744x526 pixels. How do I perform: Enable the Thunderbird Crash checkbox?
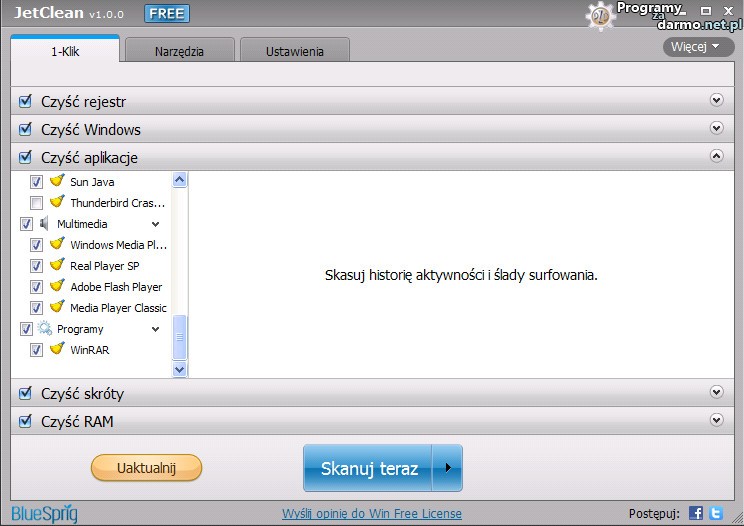36,203
